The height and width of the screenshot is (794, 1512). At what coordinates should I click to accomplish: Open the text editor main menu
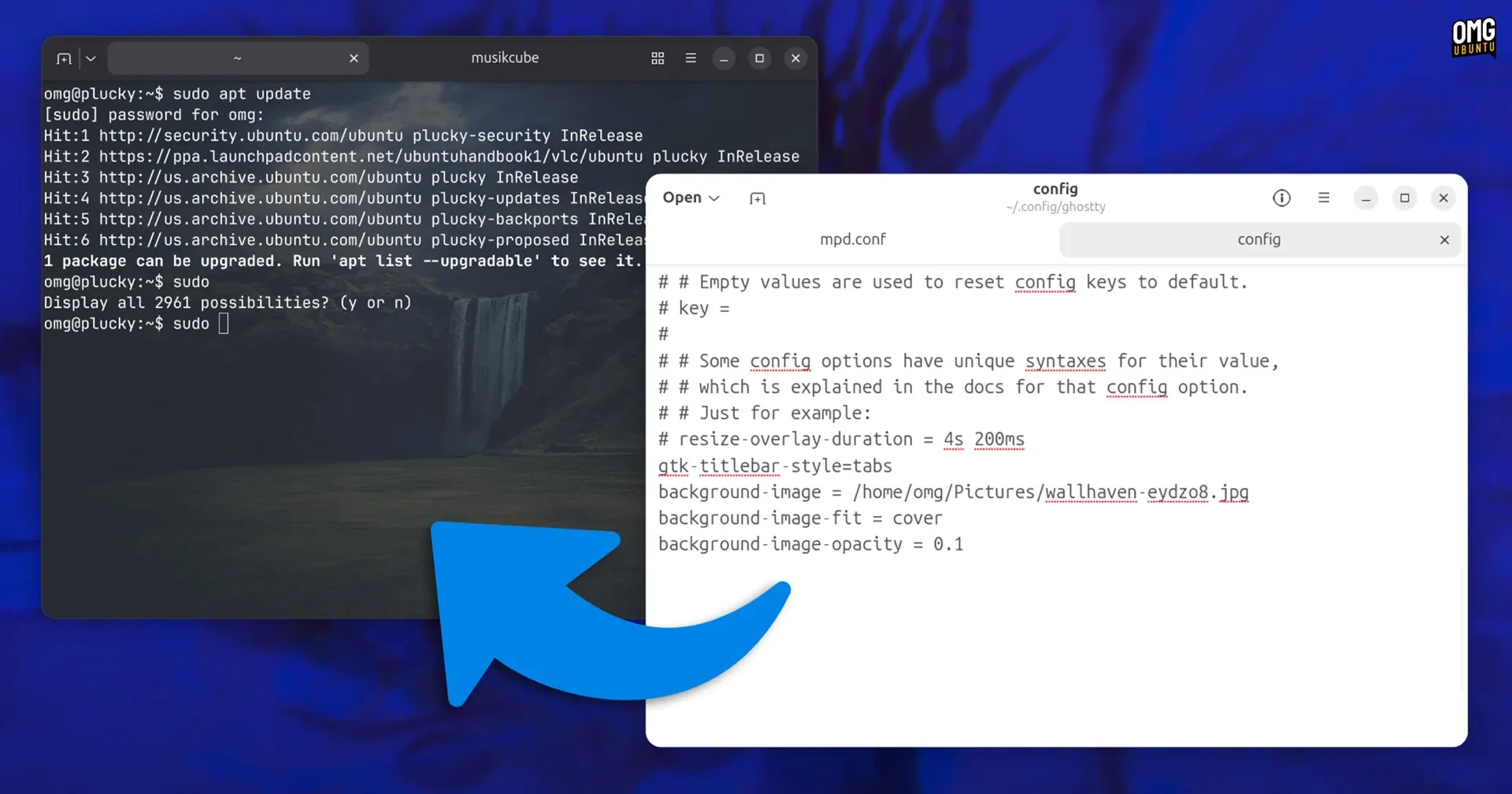coord(1324,198)
